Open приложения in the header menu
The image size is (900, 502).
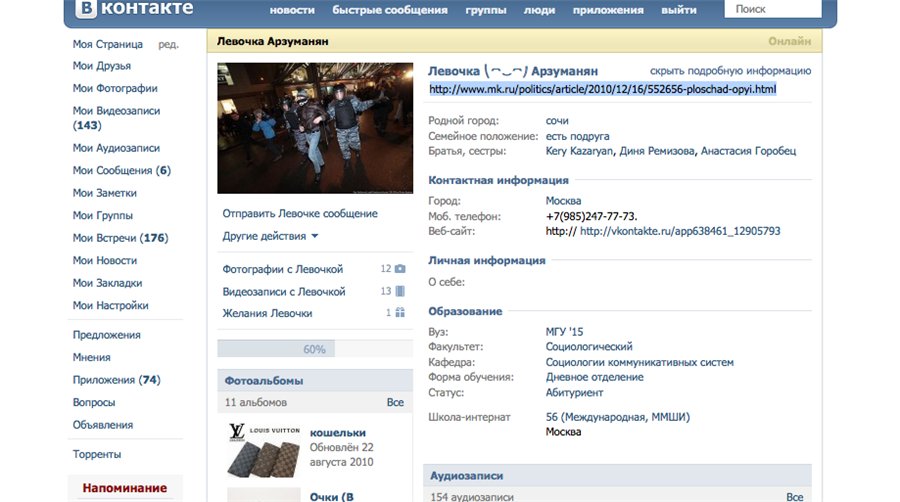(608, 10)
